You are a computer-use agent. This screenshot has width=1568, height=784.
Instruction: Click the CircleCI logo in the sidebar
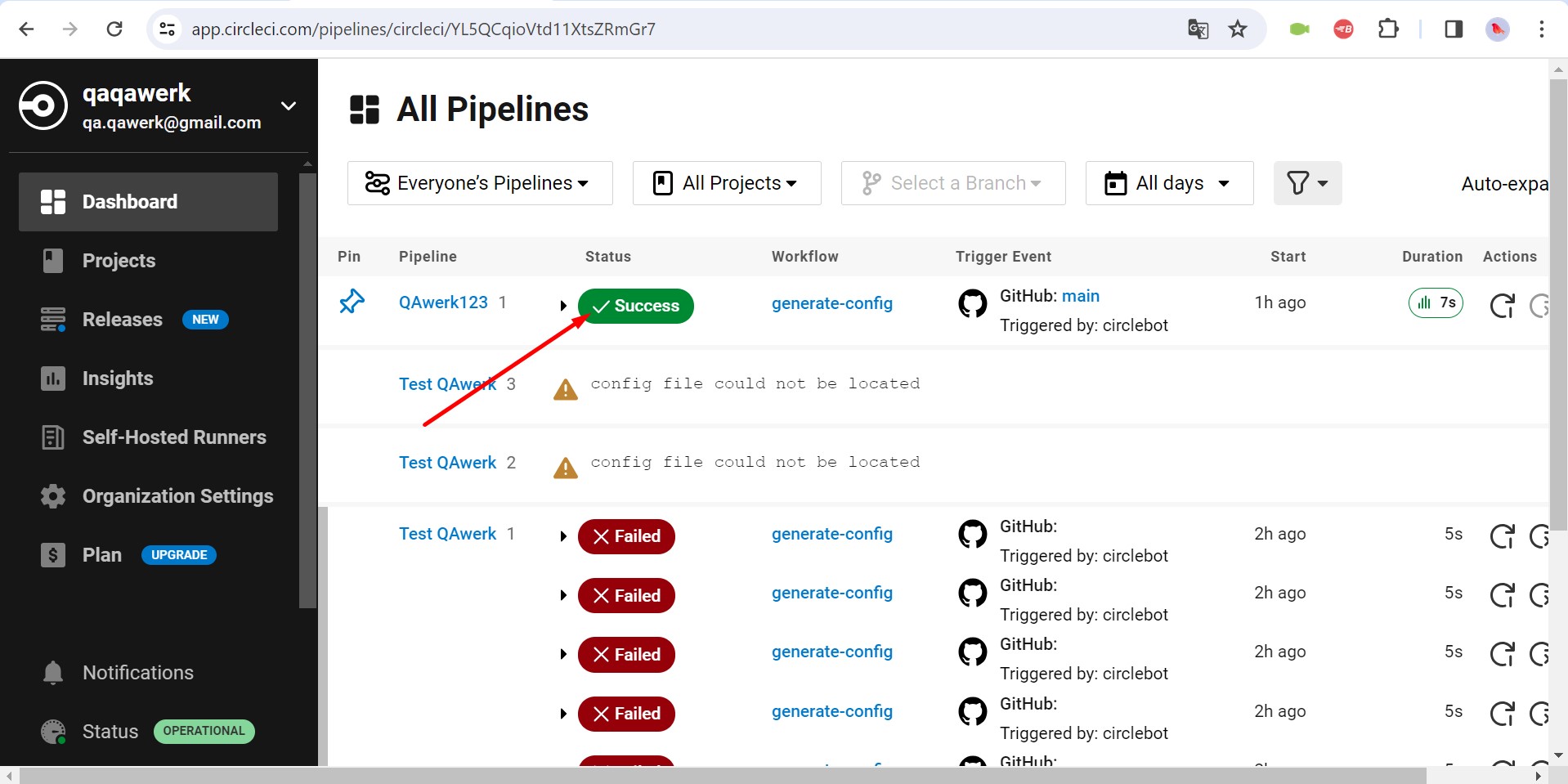click(x=43, y=105)
